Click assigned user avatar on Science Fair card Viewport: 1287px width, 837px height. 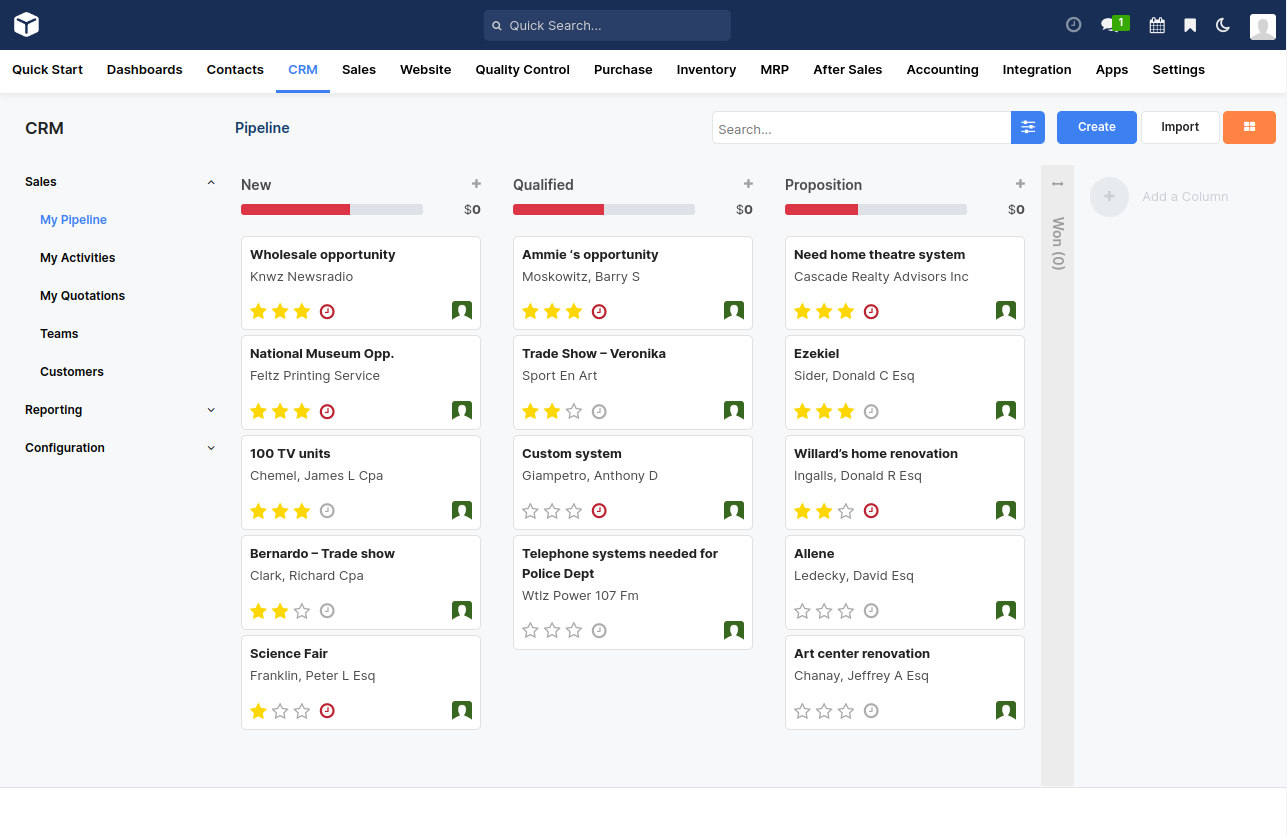point(461,711)
